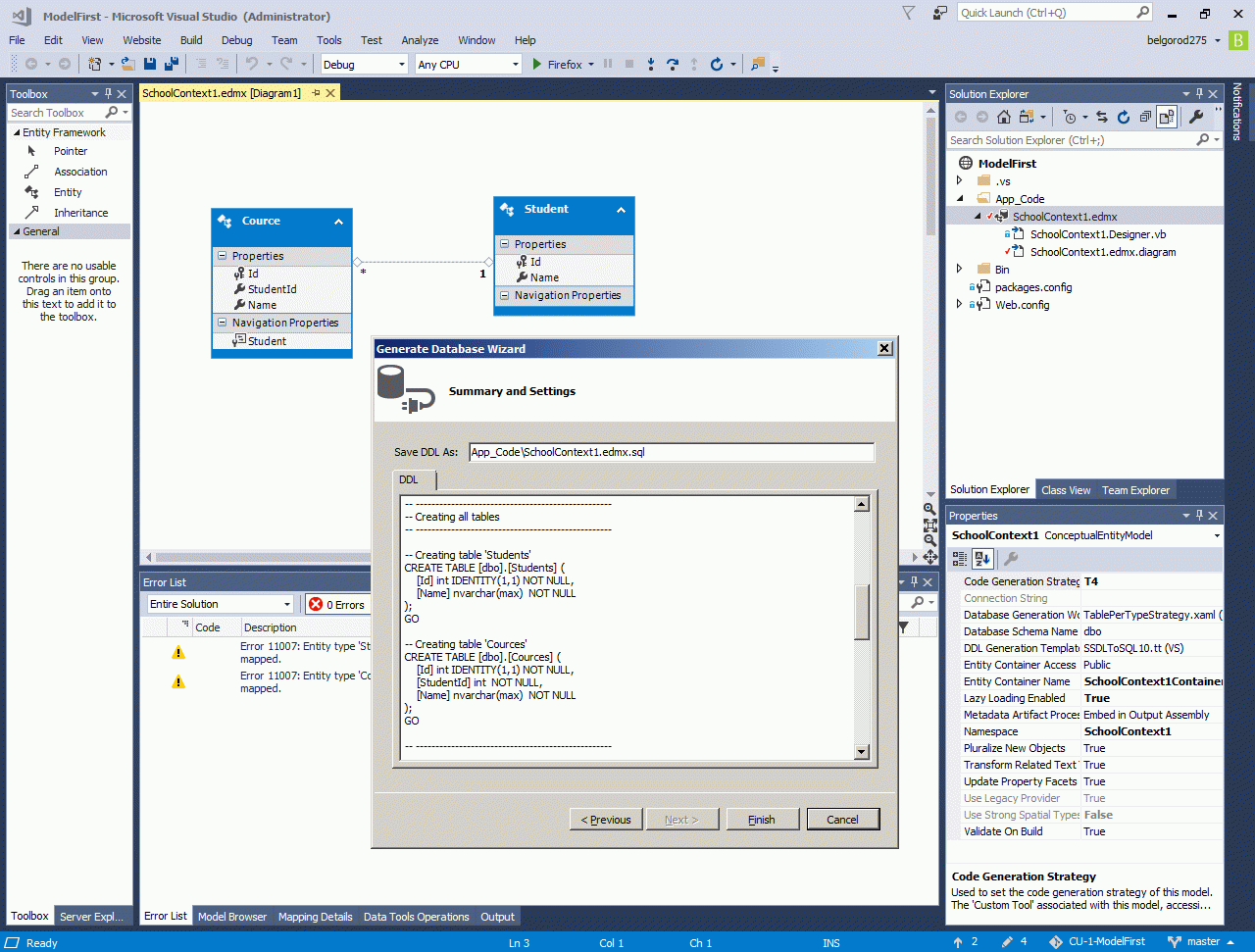Open Solution Explorer Properties wrench icon
This screenshot has height=952, width=1255.
tap(1196, 117)
